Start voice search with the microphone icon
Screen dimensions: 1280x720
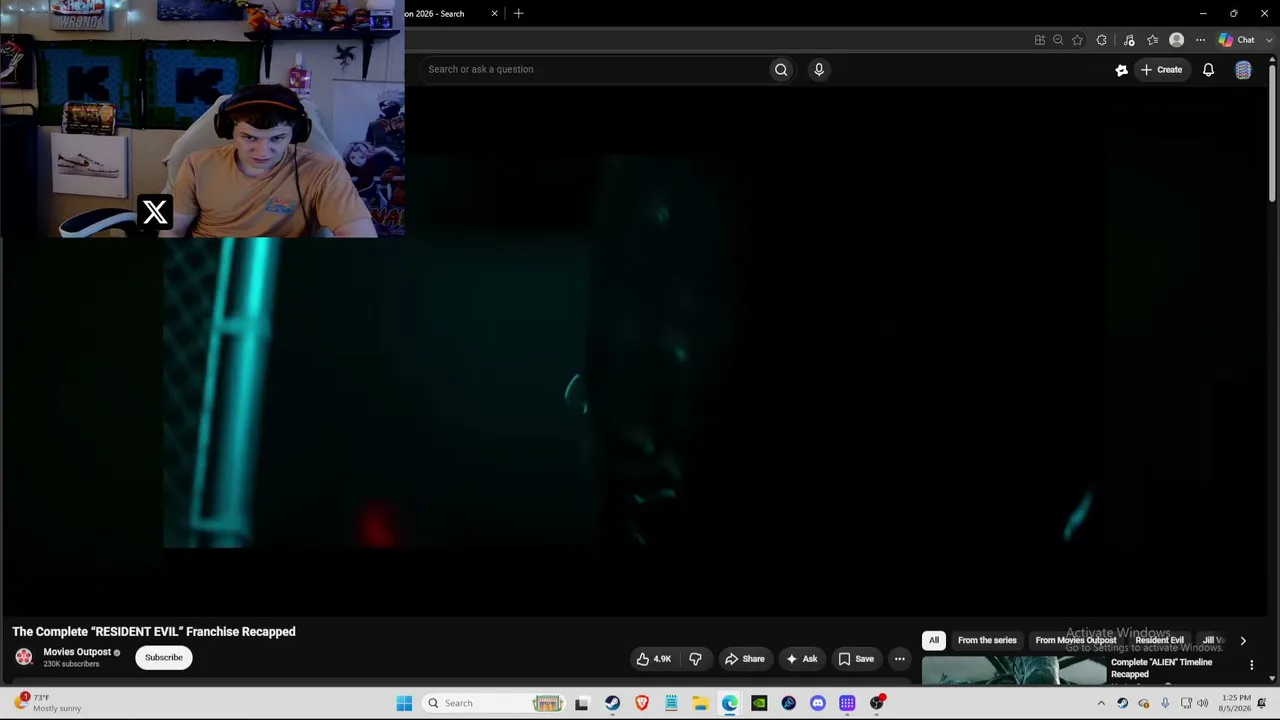click(819, 69)
